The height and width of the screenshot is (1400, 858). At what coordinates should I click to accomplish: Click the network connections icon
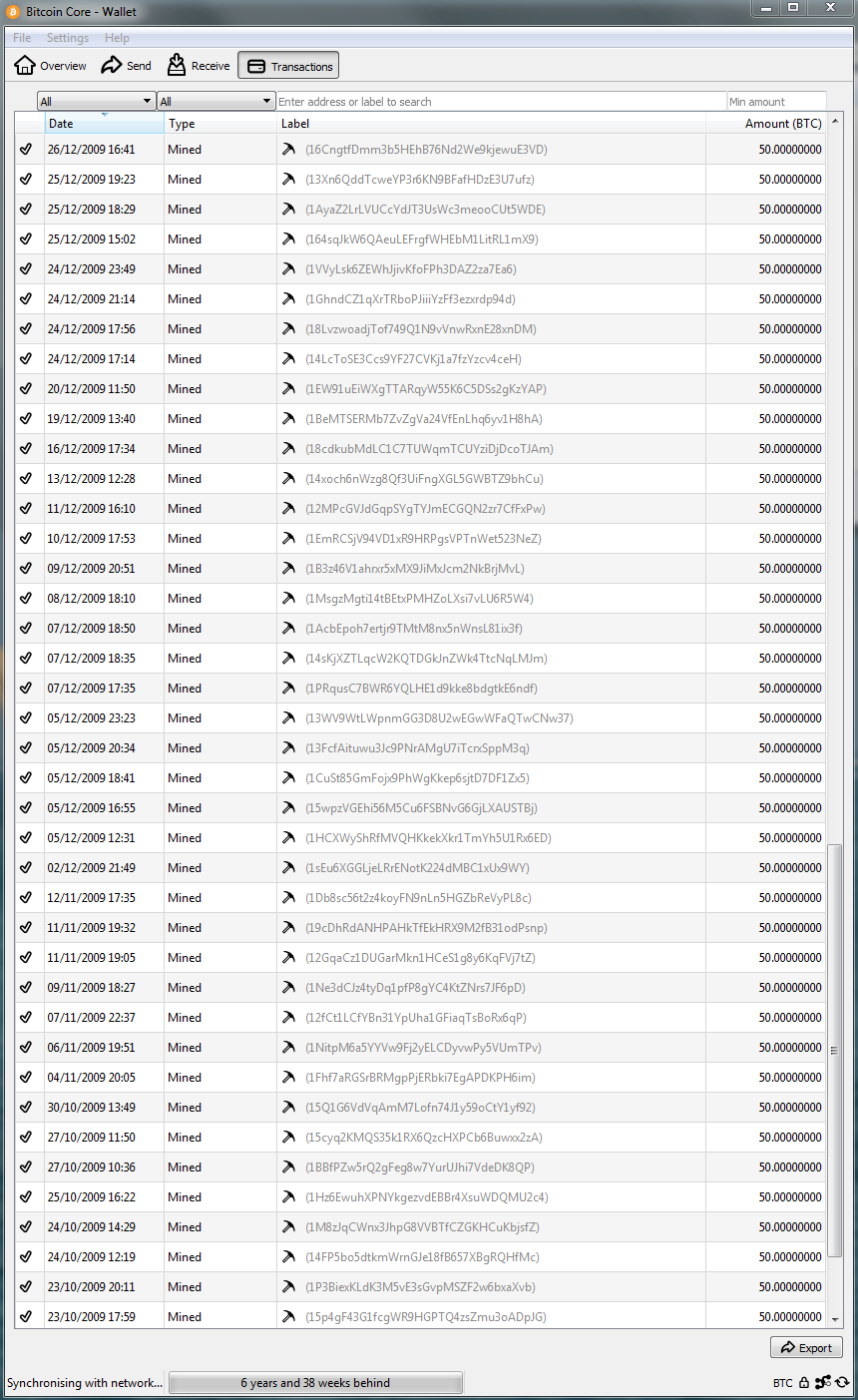823,1383
